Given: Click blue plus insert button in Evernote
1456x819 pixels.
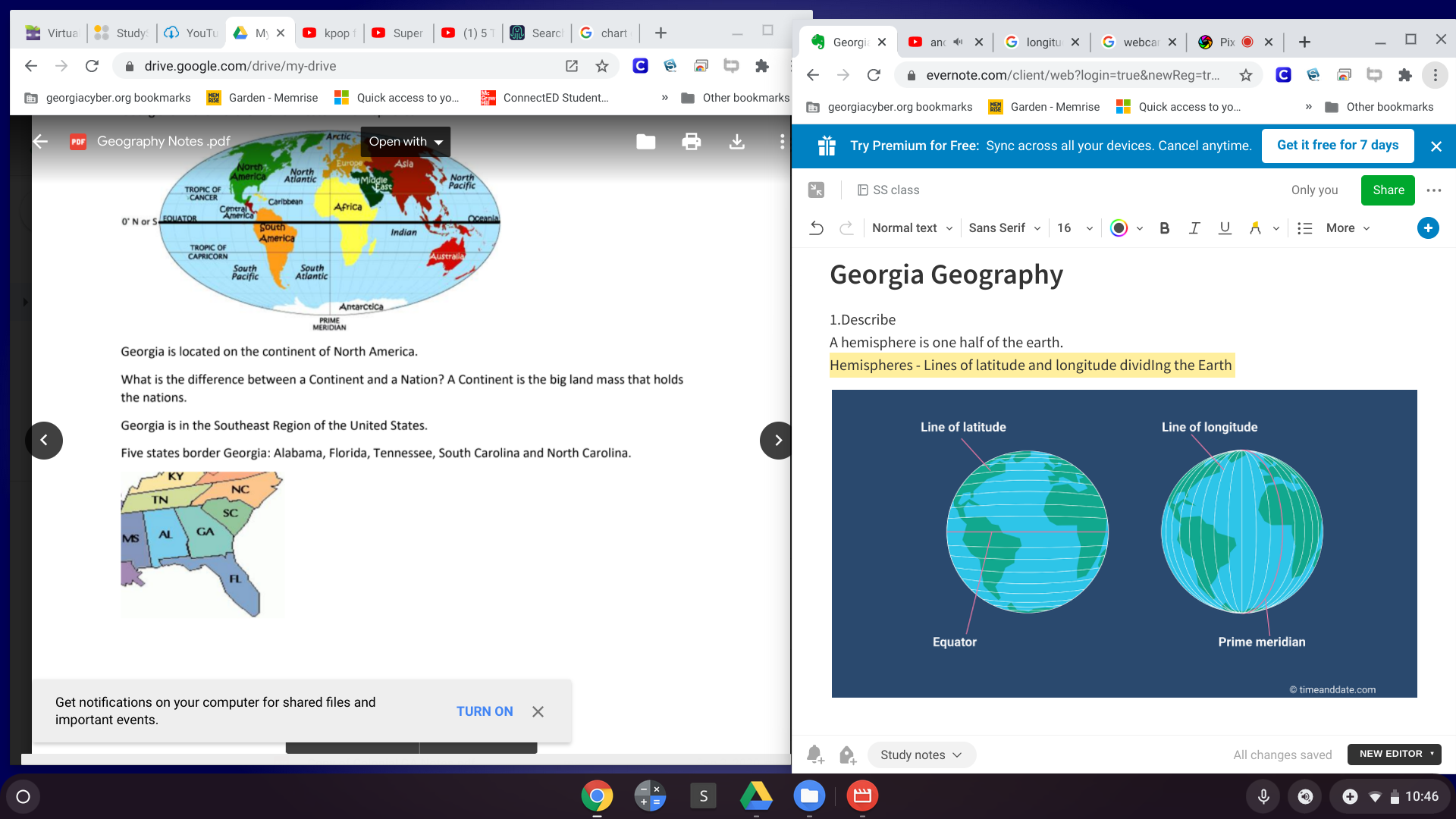Looking at the screenshot, I should coord(1427,227).
